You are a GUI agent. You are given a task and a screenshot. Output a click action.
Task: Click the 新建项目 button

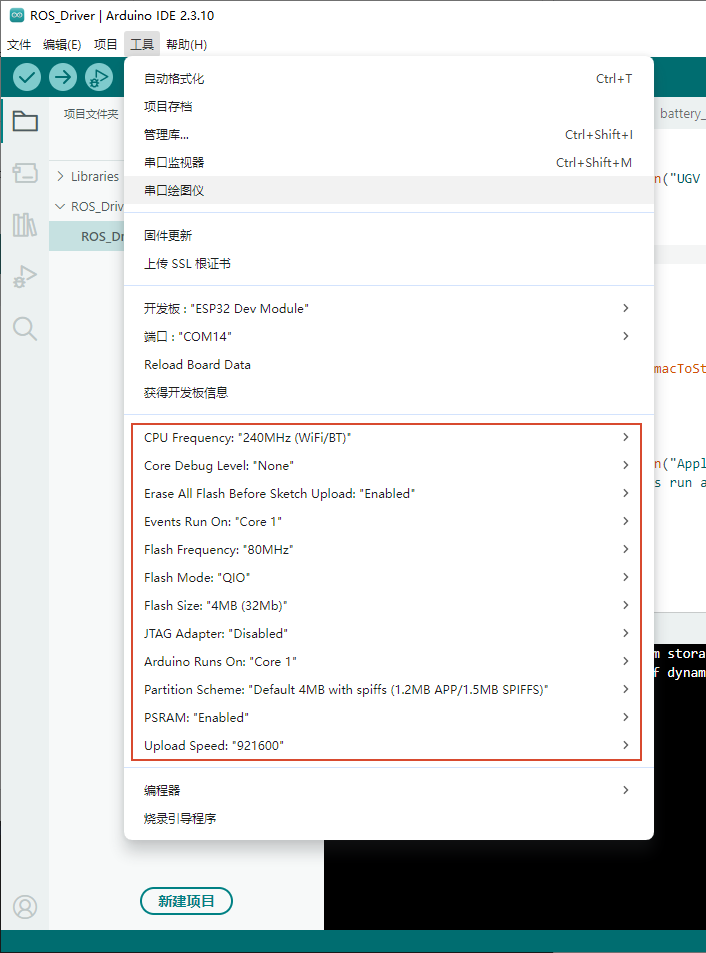186,901
